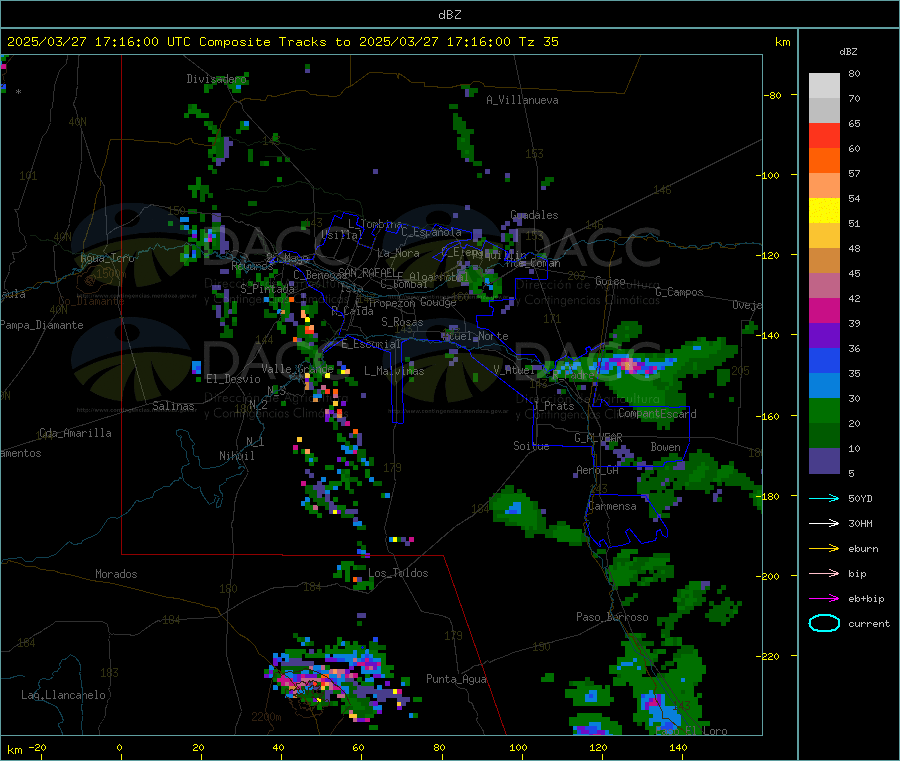Click the Agua_Toro location label
The height and width of the screenshot is (761, 900).
click(107, 258)
